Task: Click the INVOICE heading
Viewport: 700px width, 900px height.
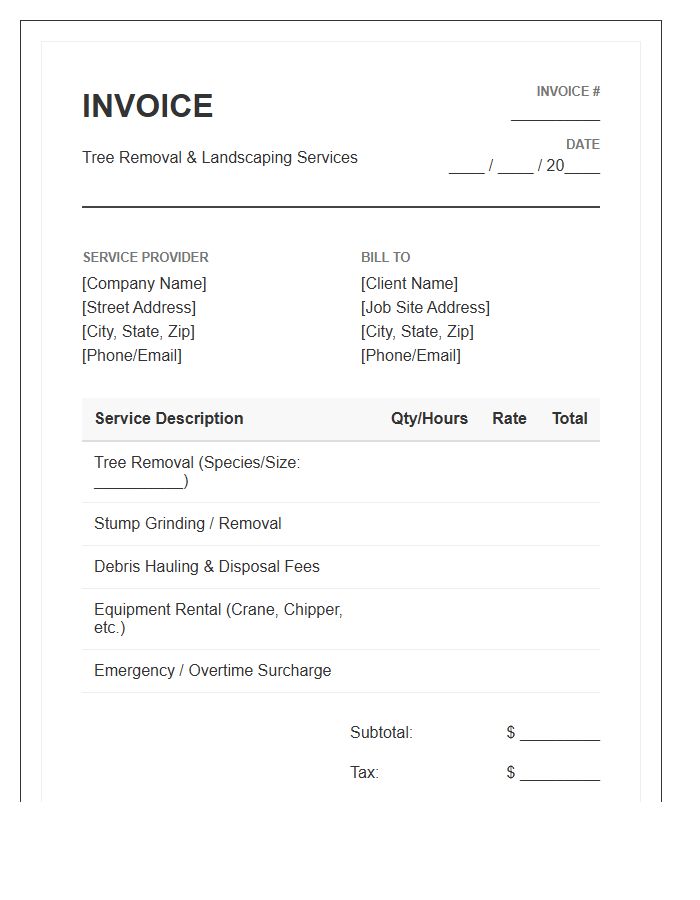Action: [x=147, y=106]
